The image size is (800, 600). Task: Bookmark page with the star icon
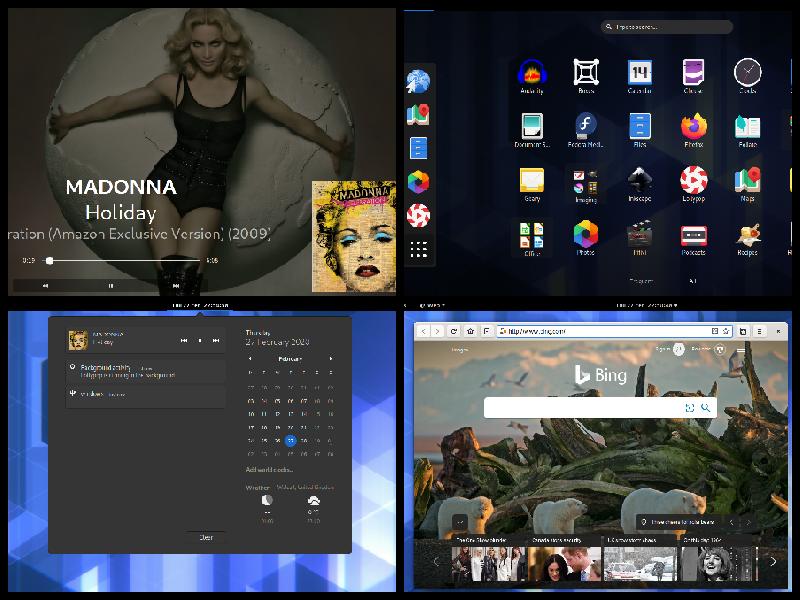726,331
